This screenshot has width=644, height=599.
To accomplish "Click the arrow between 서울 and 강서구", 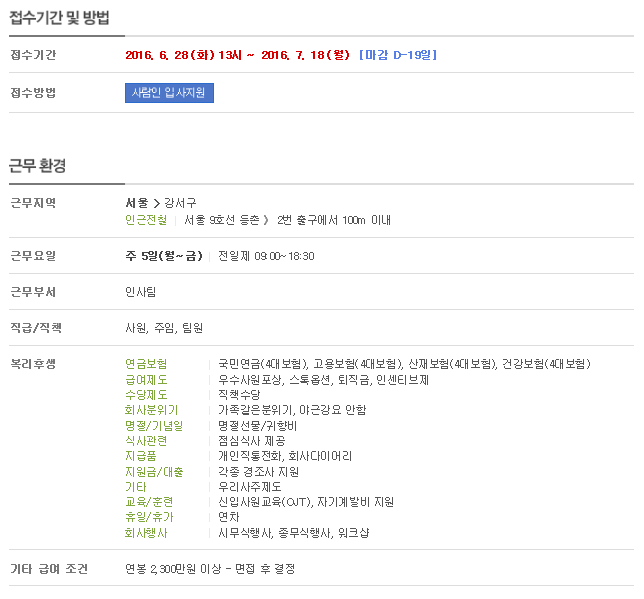I will (x=156, y=203).
